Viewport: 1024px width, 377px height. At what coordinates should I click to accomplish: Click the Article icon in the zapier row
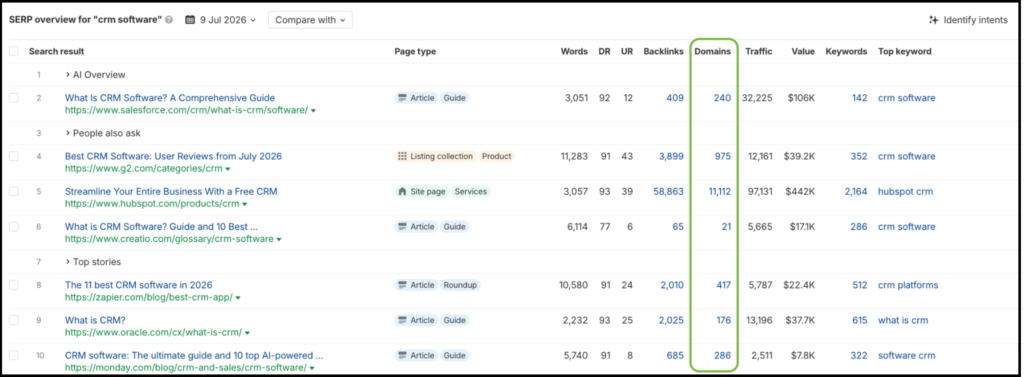pyautogui.click(x=402, y=285)
